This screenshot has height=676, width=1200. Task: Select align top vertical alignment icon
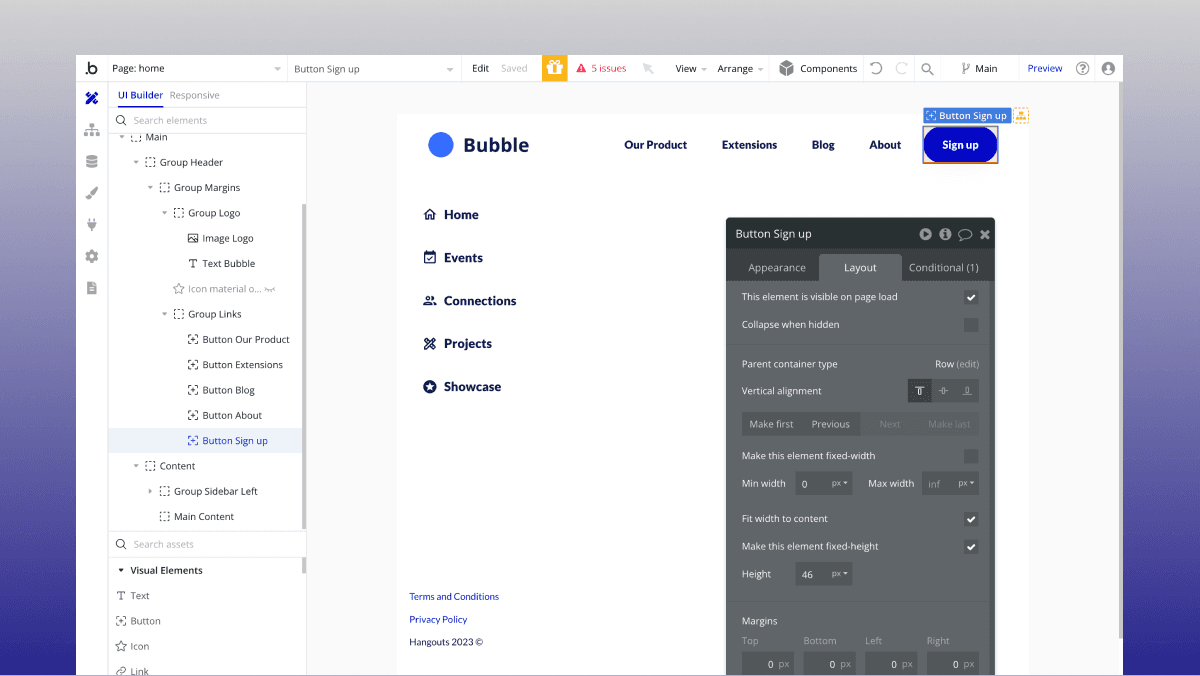coord(920,391)
